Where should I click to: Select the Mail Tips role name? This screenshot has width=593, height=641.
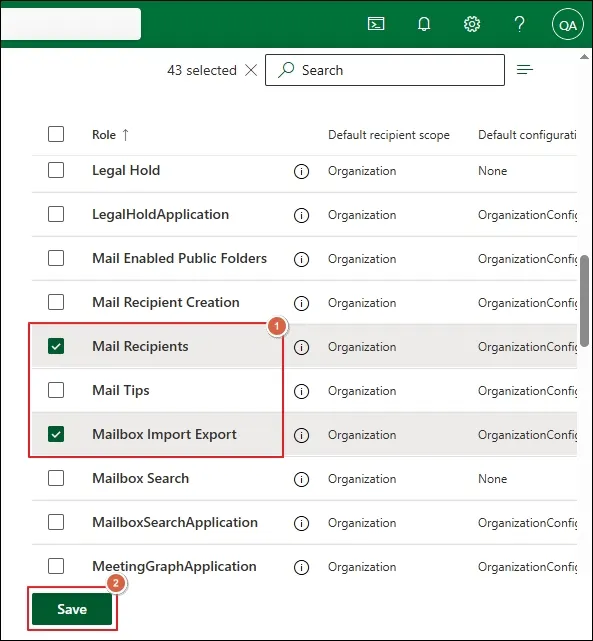[121, 390]
